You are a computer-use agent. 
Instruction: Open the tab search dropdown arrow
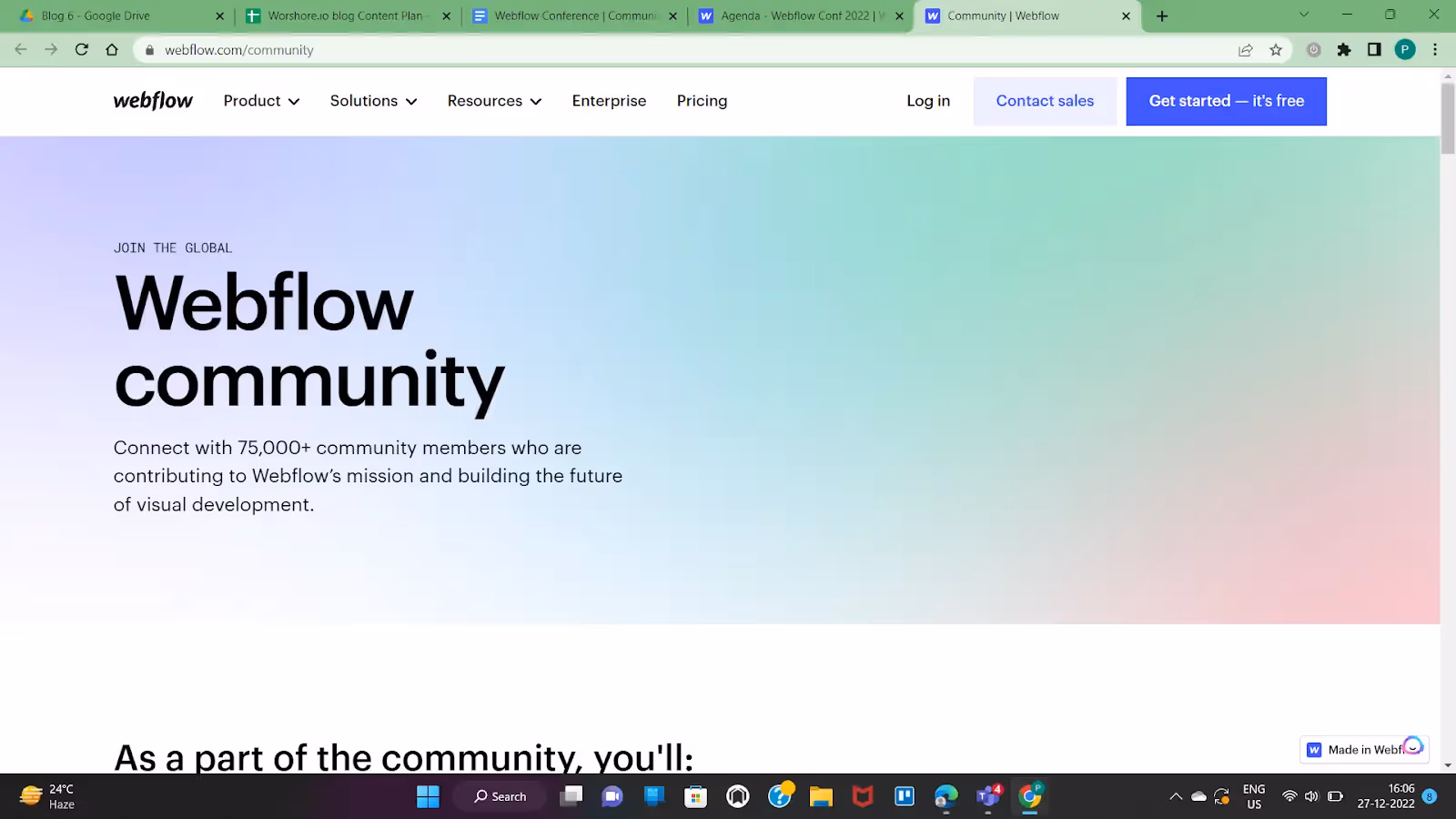pyautogui.click(x=1303, y=15)
